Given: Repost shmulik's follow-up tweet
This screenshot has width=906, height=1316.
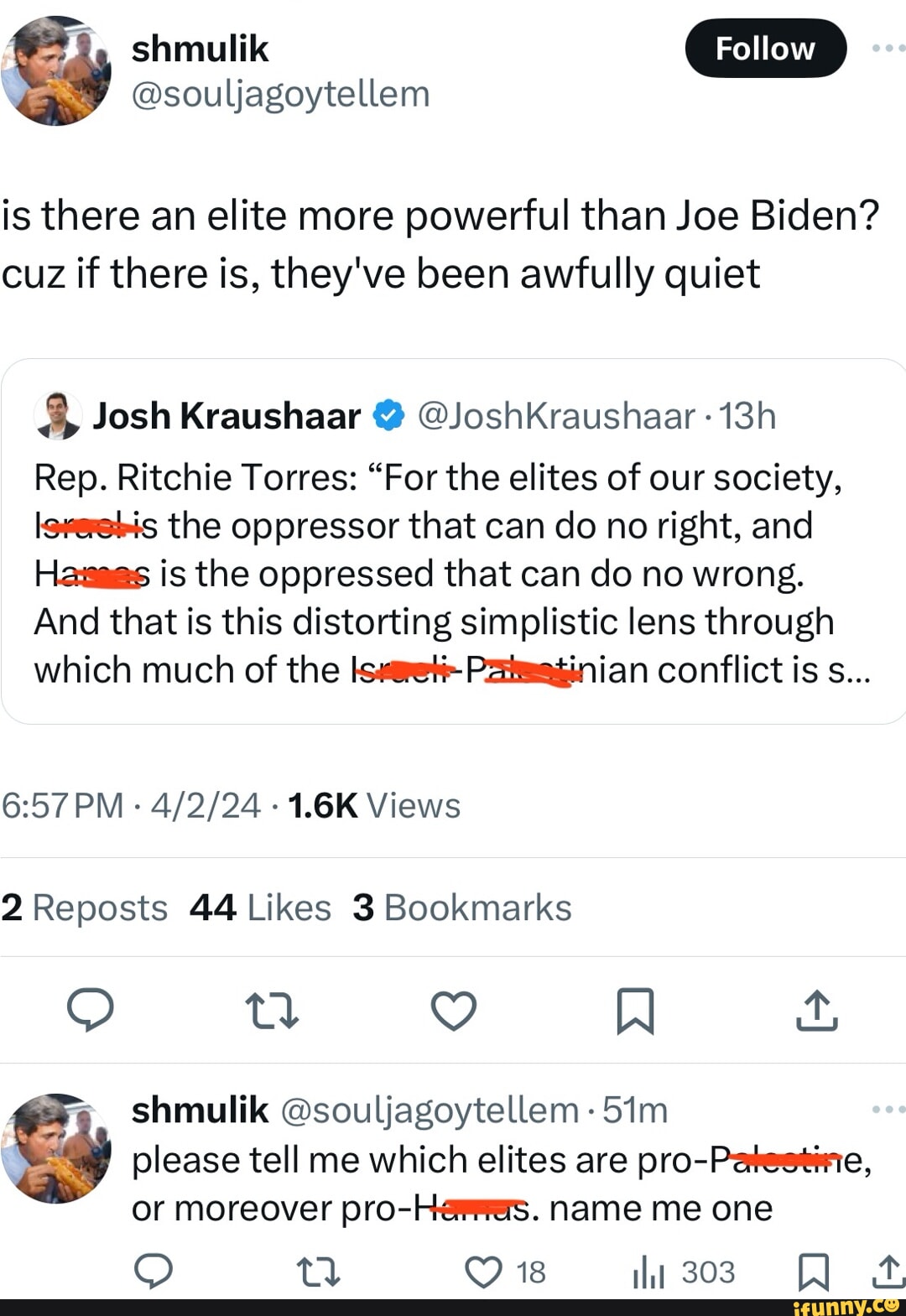Looking at the screenshot, I should [x=319, y=1272].
